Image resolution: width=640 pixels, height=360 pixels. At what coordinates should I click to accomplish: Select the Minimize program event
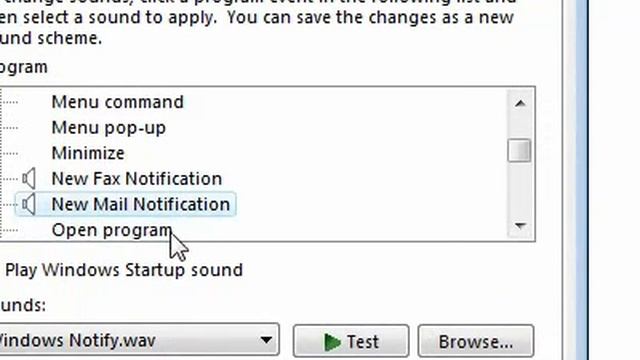pyautogui.click(x=88, y=153)
